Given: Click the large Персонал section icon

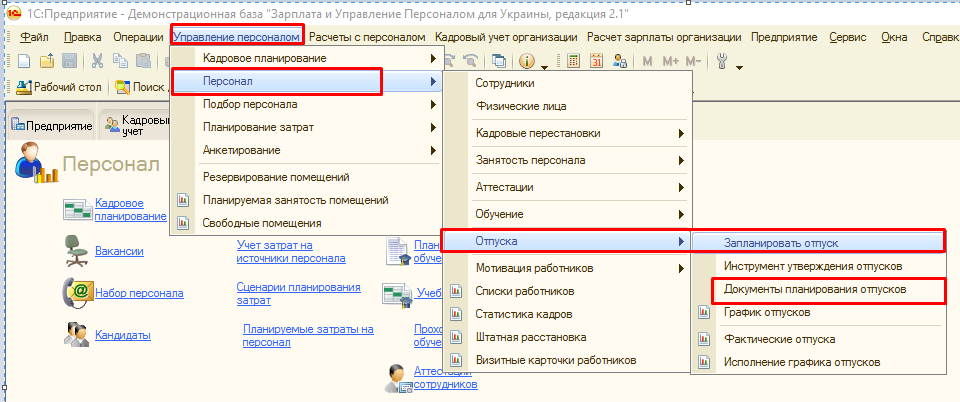Looking at the screenshot, I should (36, 163).
